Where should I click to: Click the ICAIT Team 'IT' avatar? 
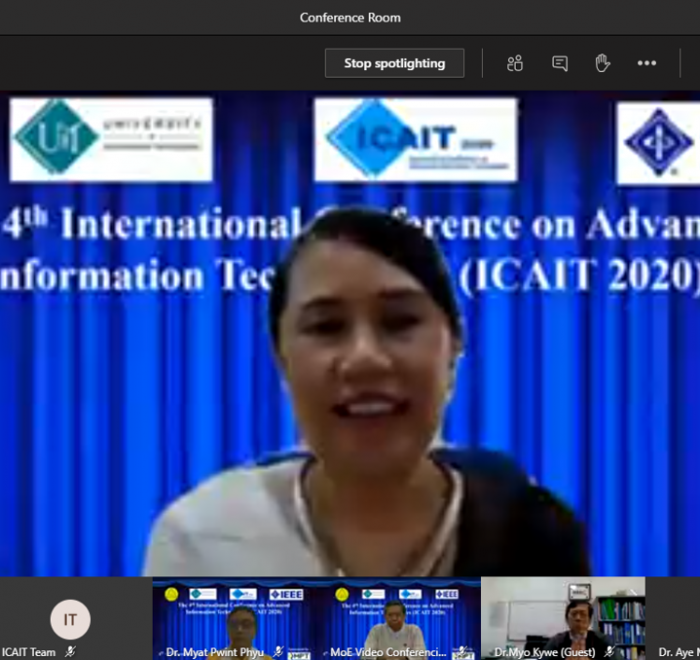pyautogui.click(x=70, y=619)
